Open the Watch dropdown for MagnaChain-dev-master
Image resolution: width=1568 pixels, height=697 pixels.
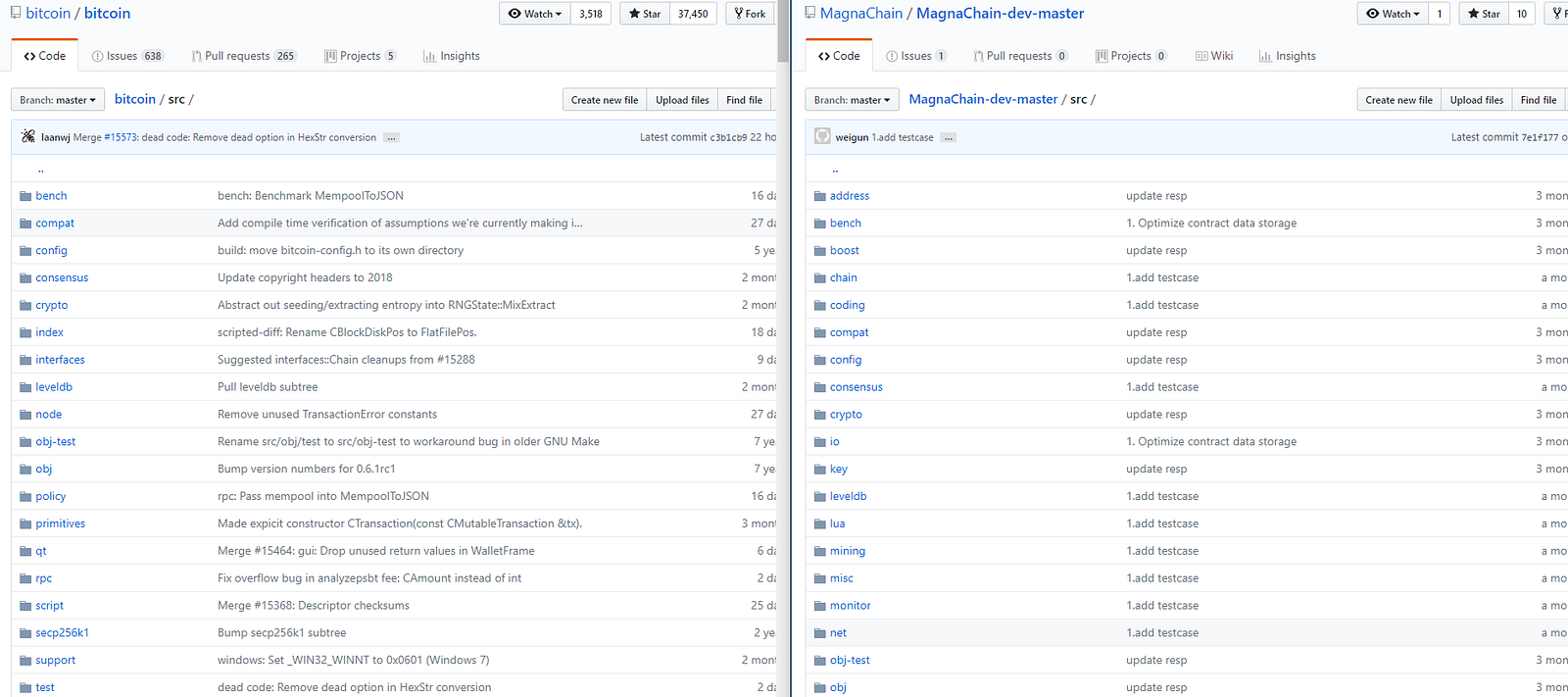click(x=1393, y=14)
